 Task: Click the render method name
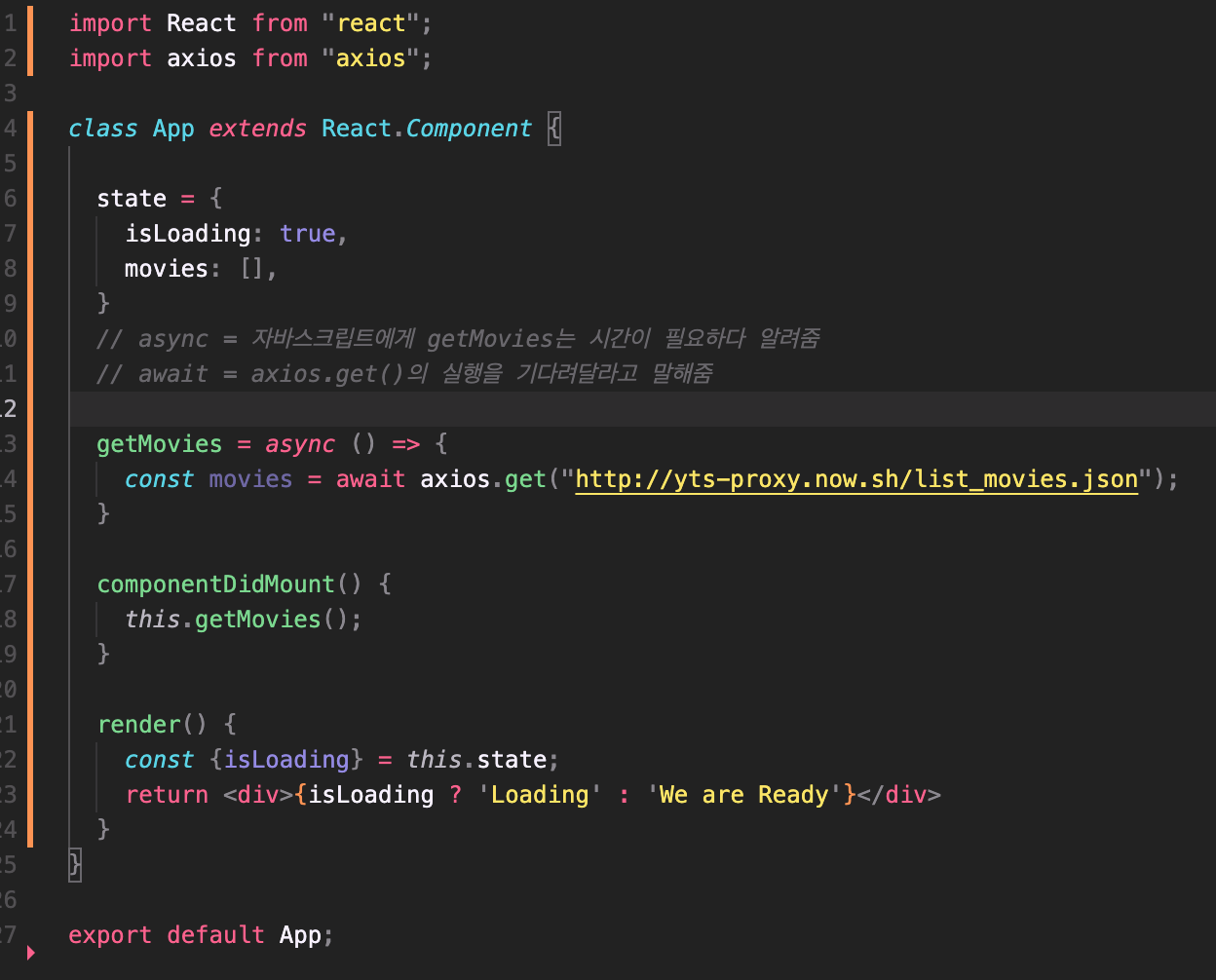(139, 724)
